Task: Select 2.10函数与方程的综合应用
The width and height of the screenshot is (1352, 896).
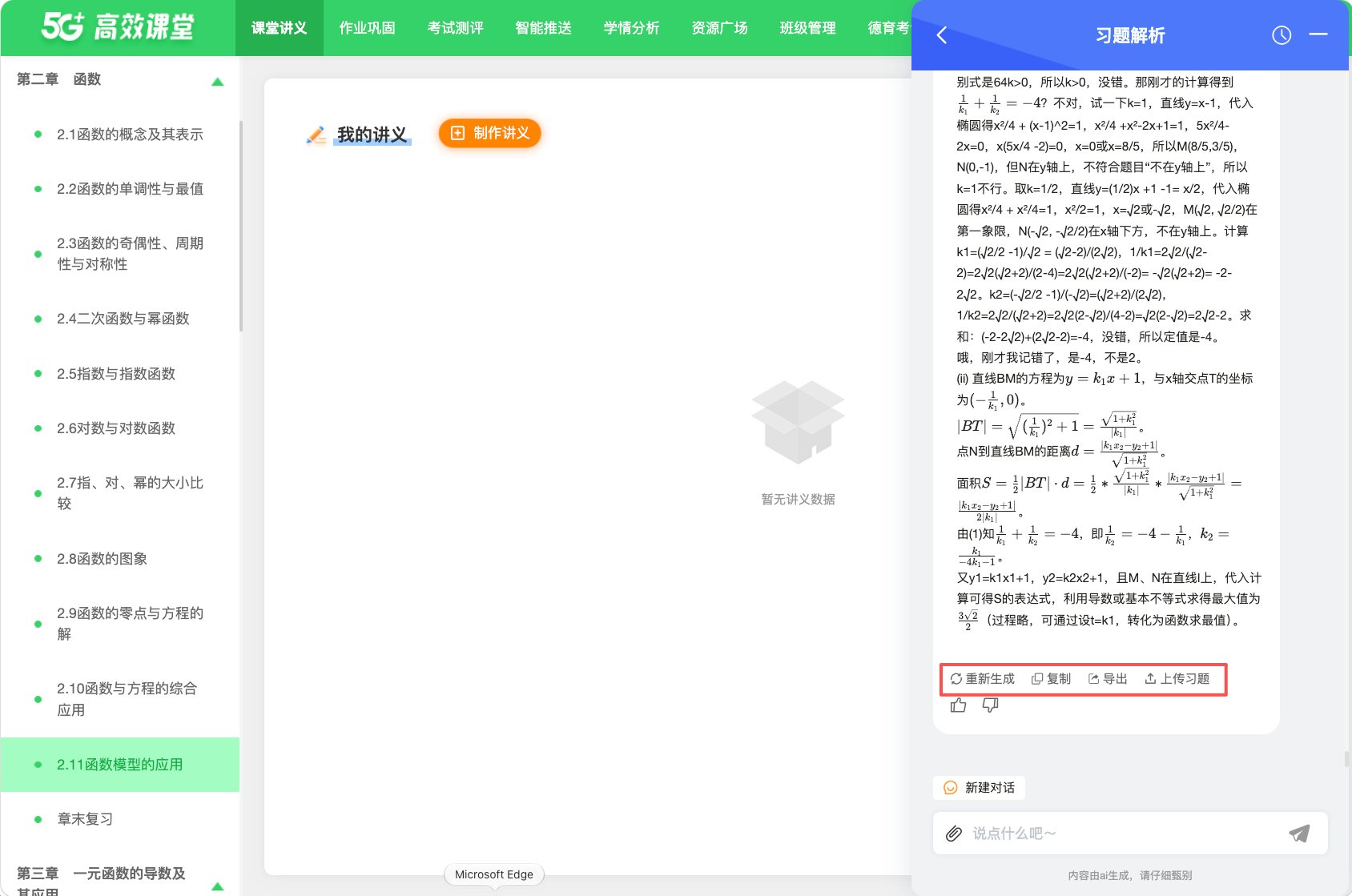Action: point(120,699)
